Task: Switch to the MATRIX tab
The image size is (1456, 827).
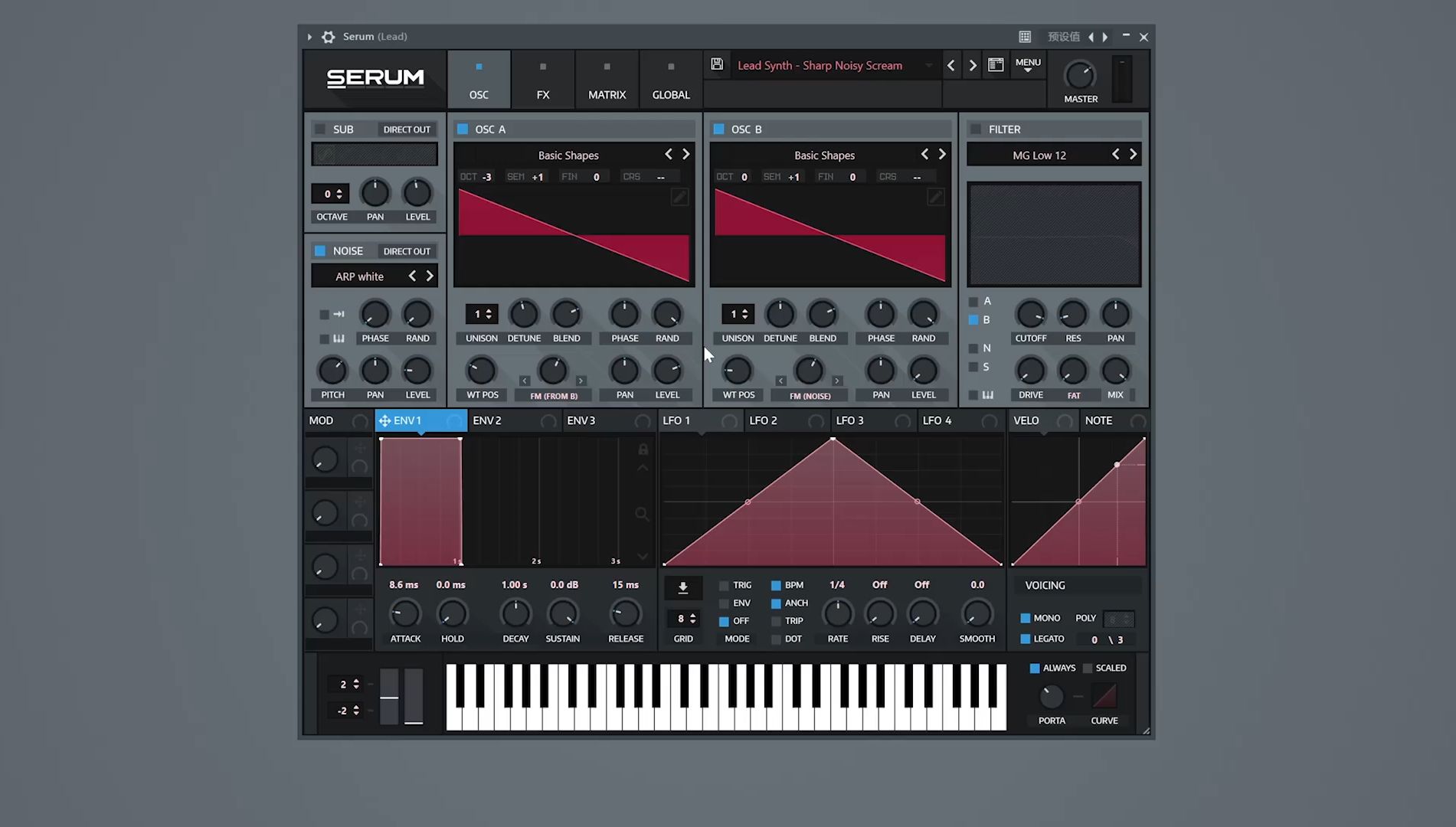Action: [607, 80]
